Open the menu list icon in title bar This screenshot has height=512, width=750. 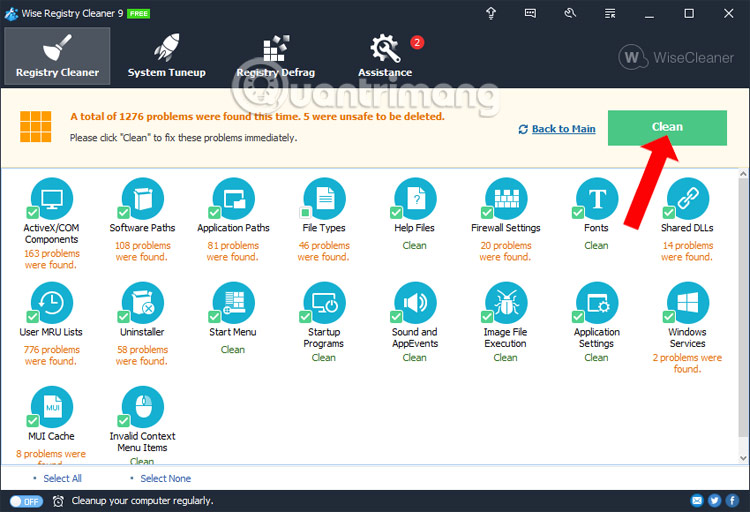click(610, 13)
